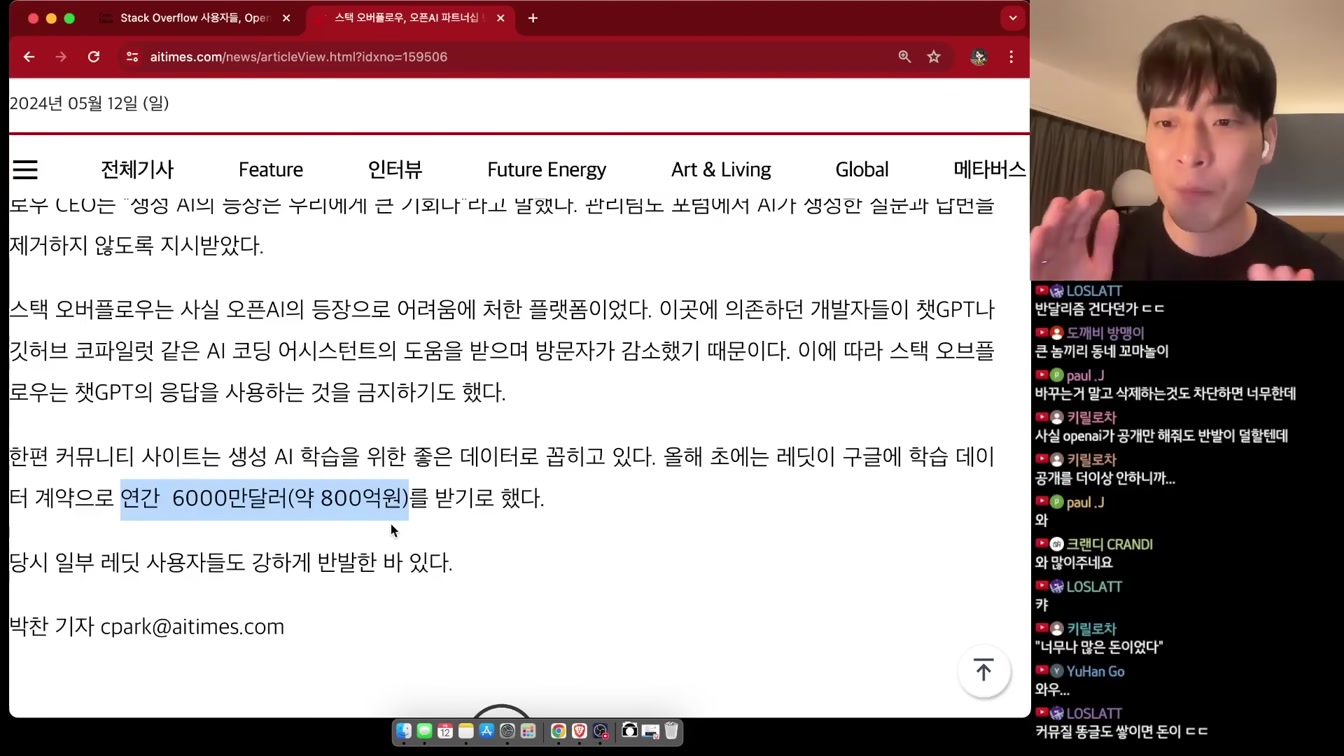The width and height of the screenshot is (1344, 756).
Task: Open Messages from the Dock
Action: [424, 731]
